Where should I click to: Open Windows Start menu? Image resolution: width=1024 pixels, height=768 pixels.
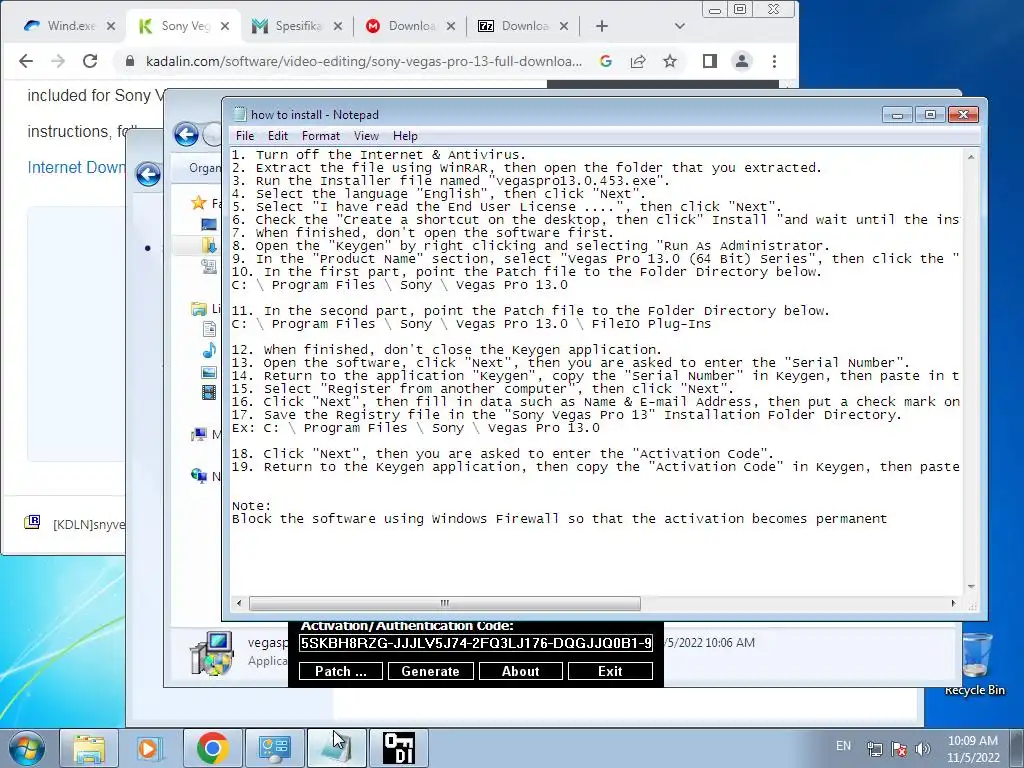pos(26,748)
